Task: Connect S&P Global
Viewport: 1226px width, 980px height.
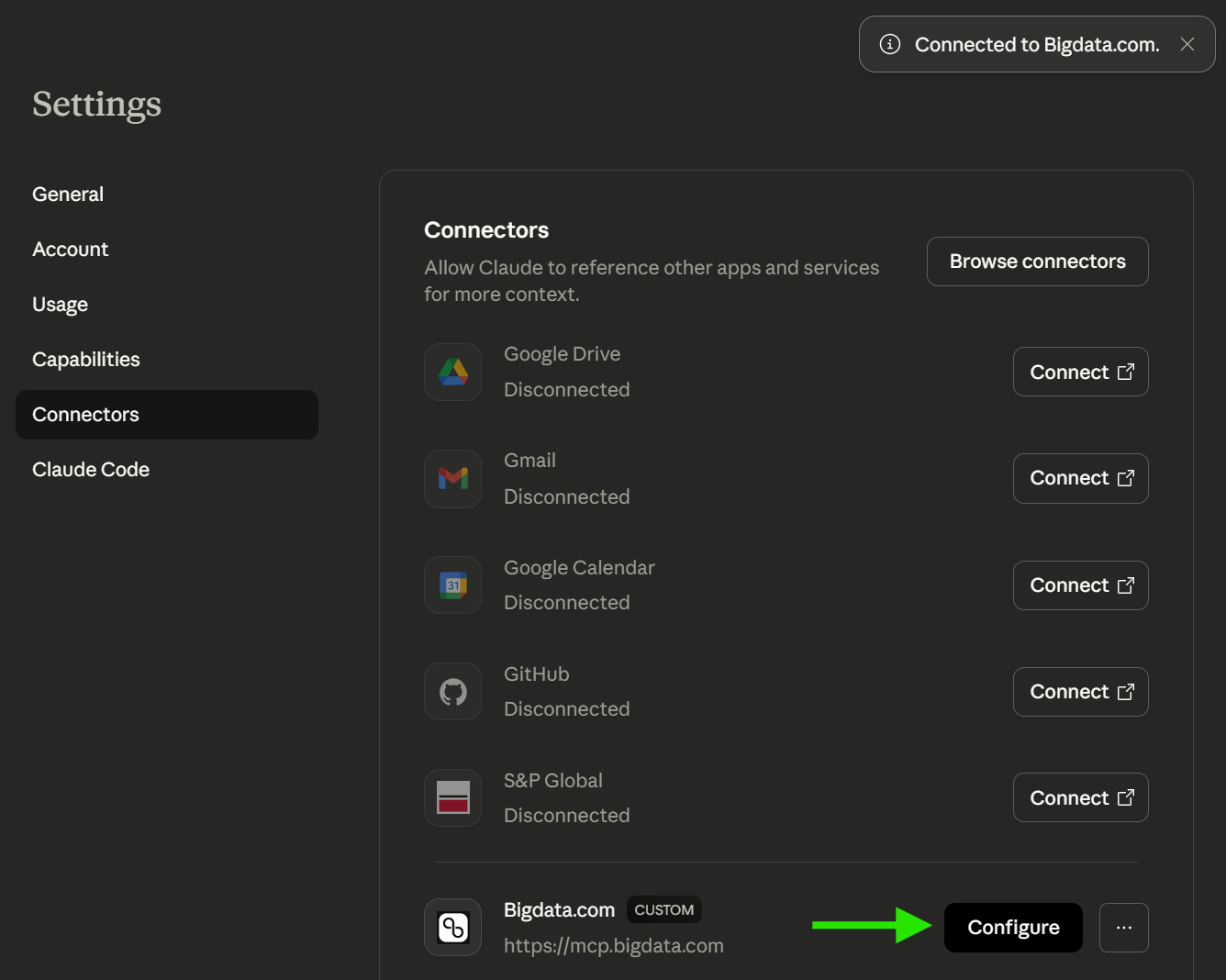Action: tap(1081, 797)
